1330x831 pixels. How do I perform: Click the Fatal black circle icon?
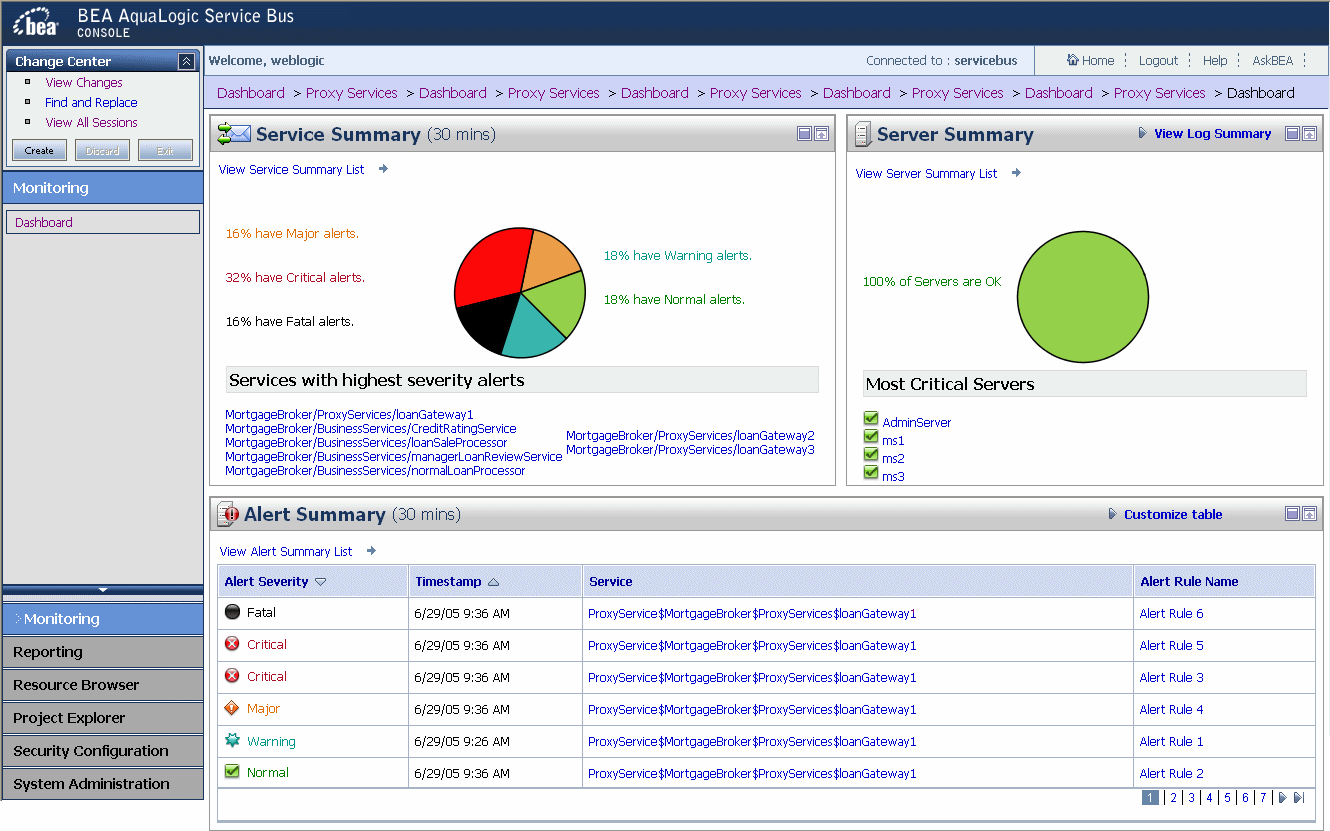tap(232, 612)
